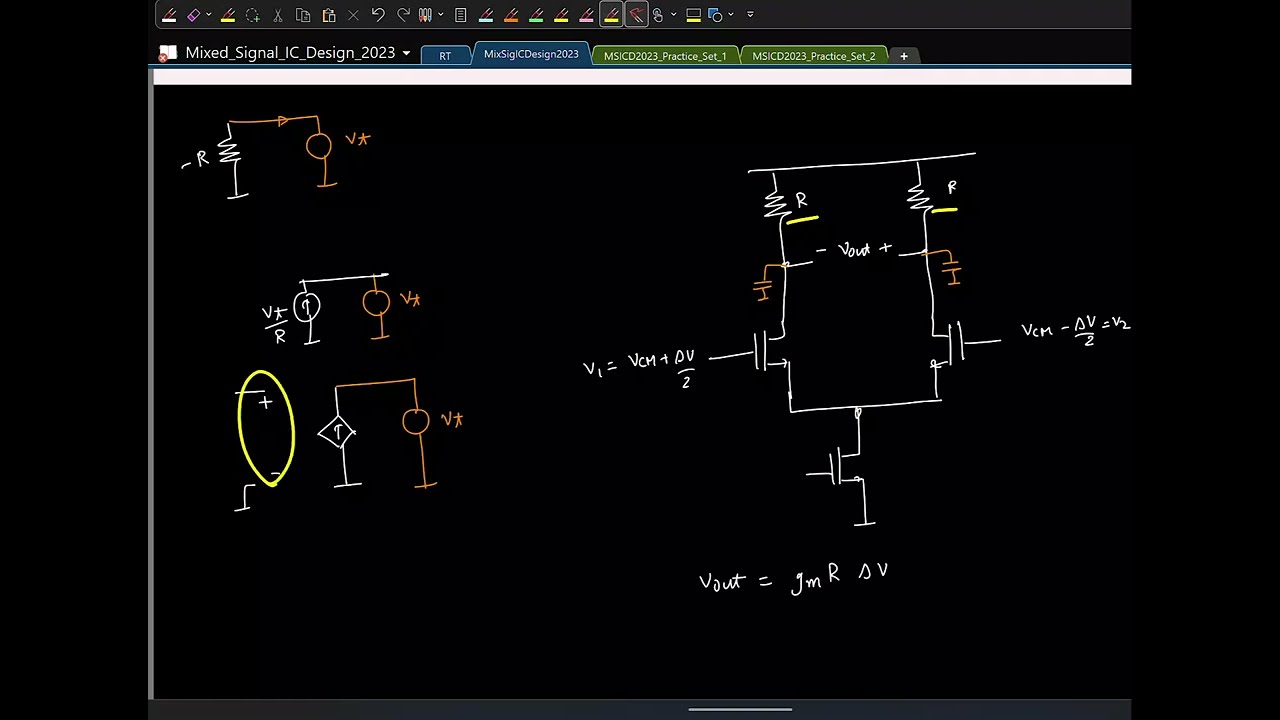Open Mixed_Signal_IC_Design_2023 notebook dropdown
Screen dimensions: 1280x720
coord(406,53)
